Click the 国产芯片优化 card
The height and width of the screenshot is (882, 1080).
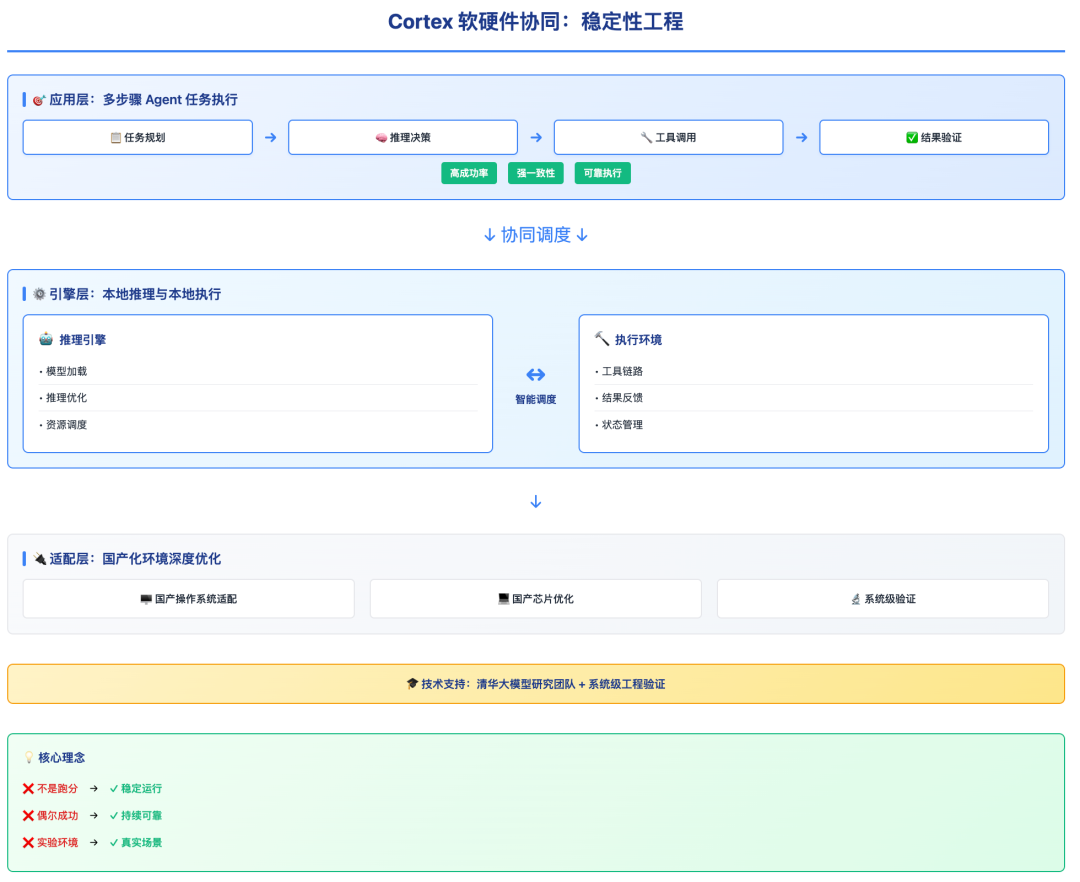click(536, 599)
